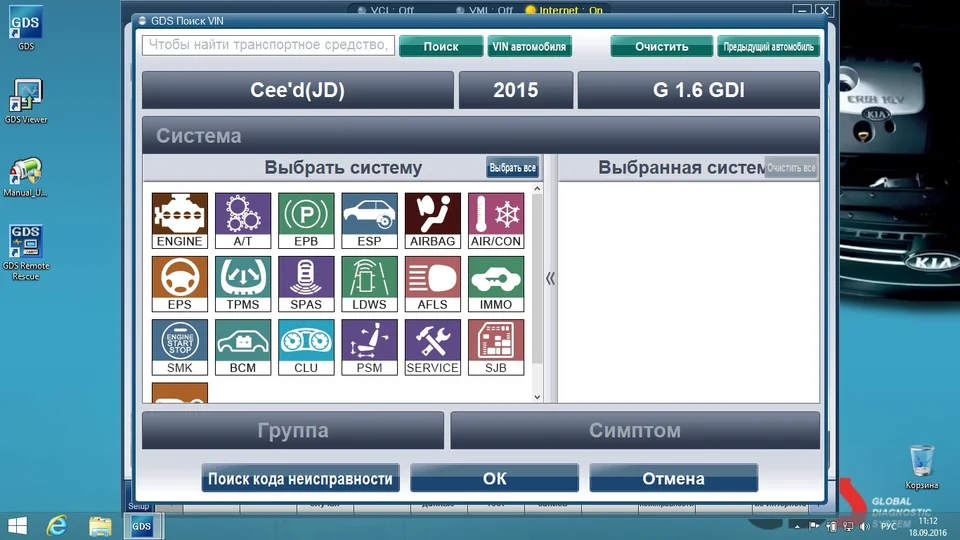Switch to GDS taskbar application button
960x540 pixels.
142,526
